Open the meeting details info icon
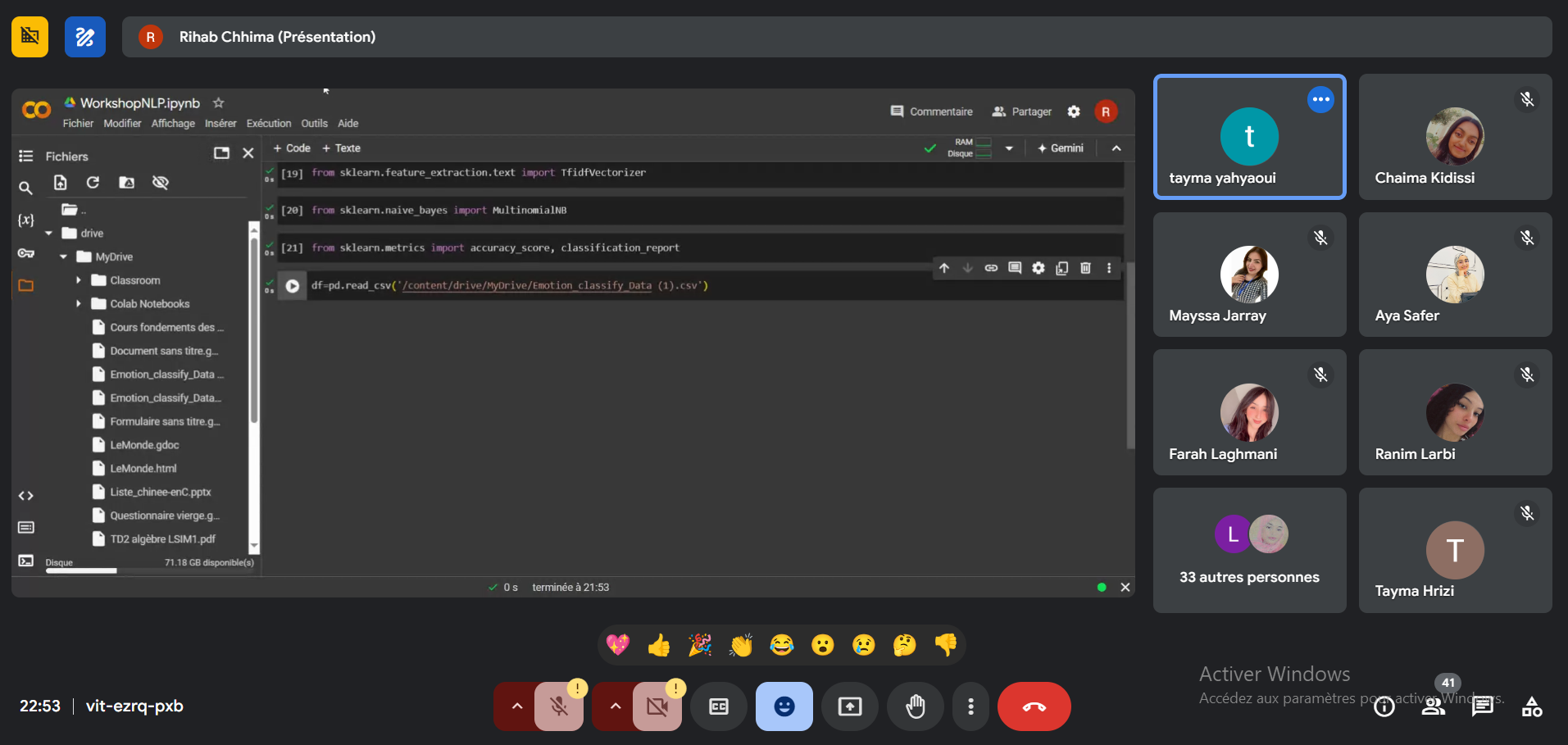This screenshot has width=1568, height=745. click(1384, 706)
